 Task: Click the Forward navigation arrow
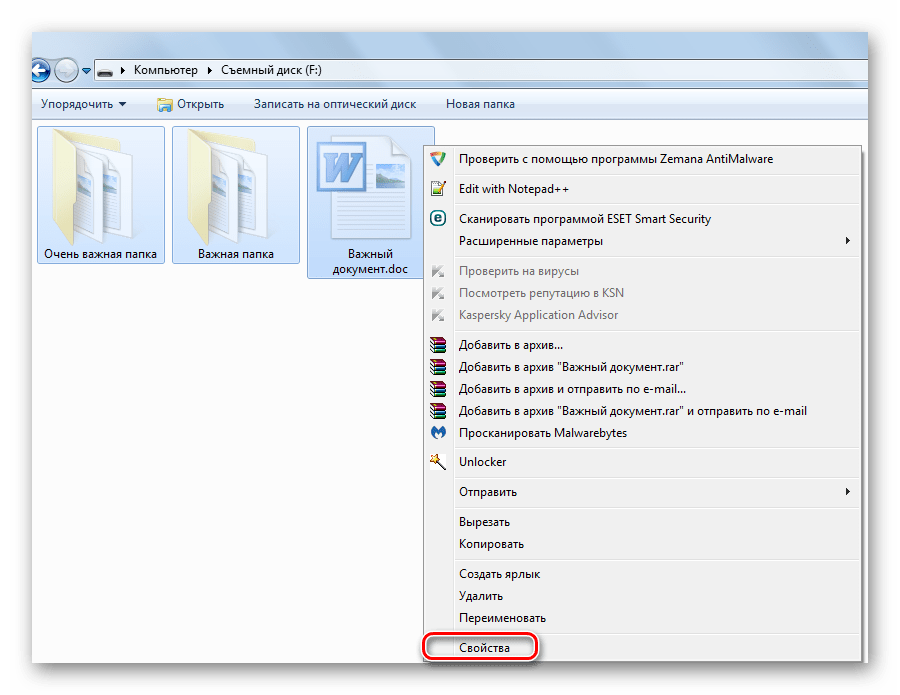pyautogui.click(x=67, y=71)
